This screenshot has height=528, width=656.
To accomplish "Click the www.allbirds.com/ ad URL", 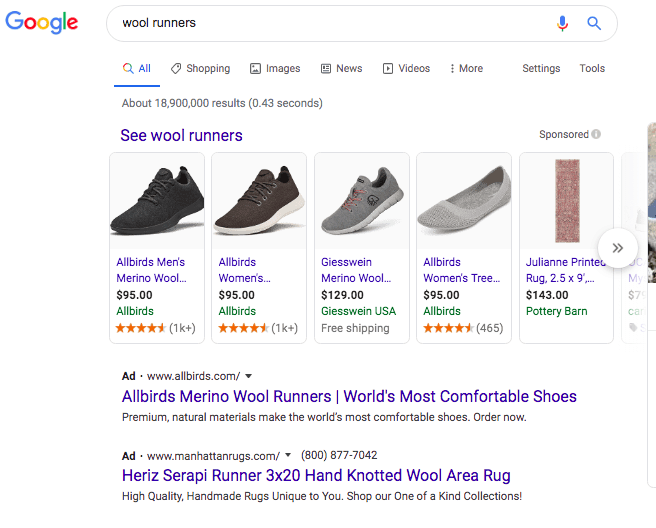I will (193, 376).
